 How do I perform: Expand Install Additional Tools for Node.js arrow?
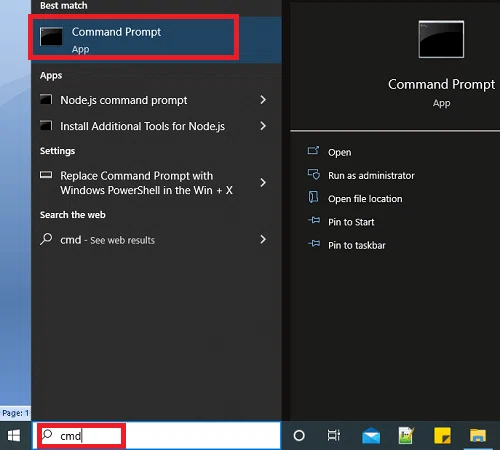263,126
